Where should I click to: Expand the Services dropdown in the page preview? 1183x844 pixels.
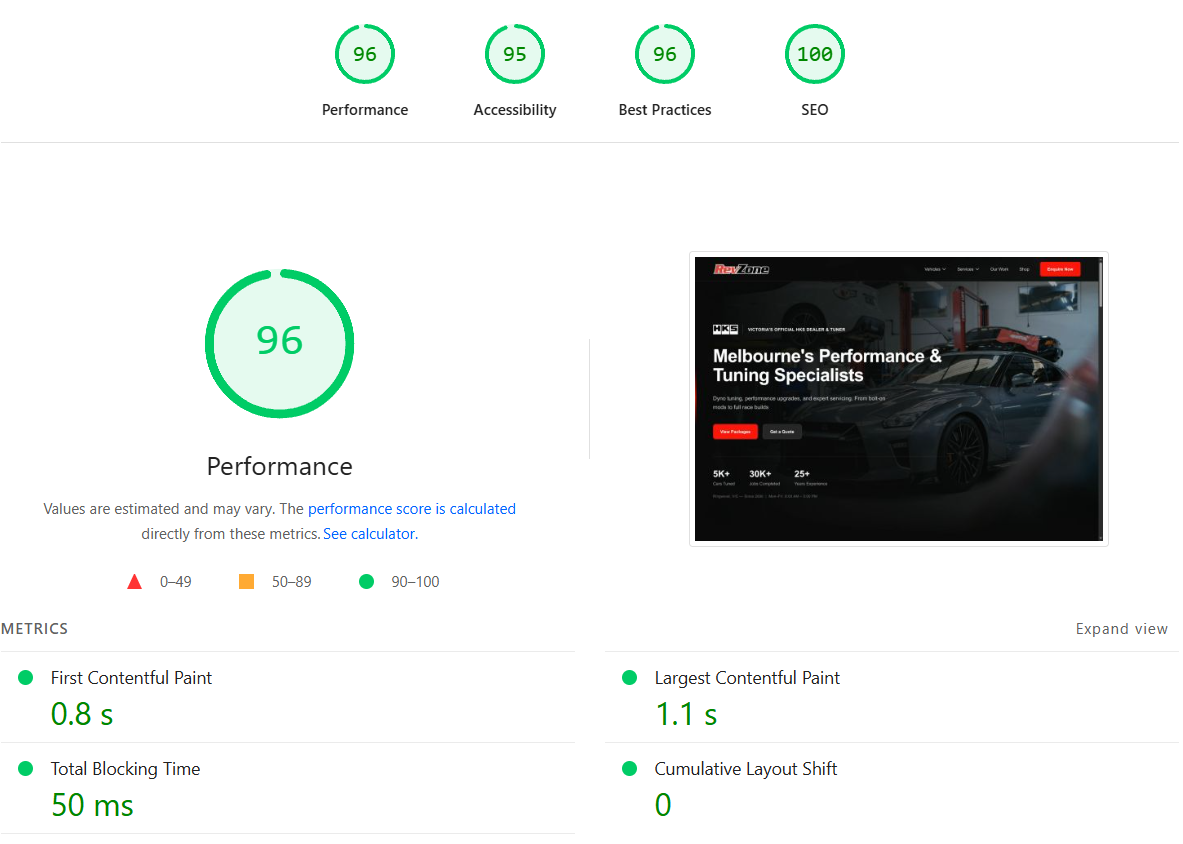968,269
